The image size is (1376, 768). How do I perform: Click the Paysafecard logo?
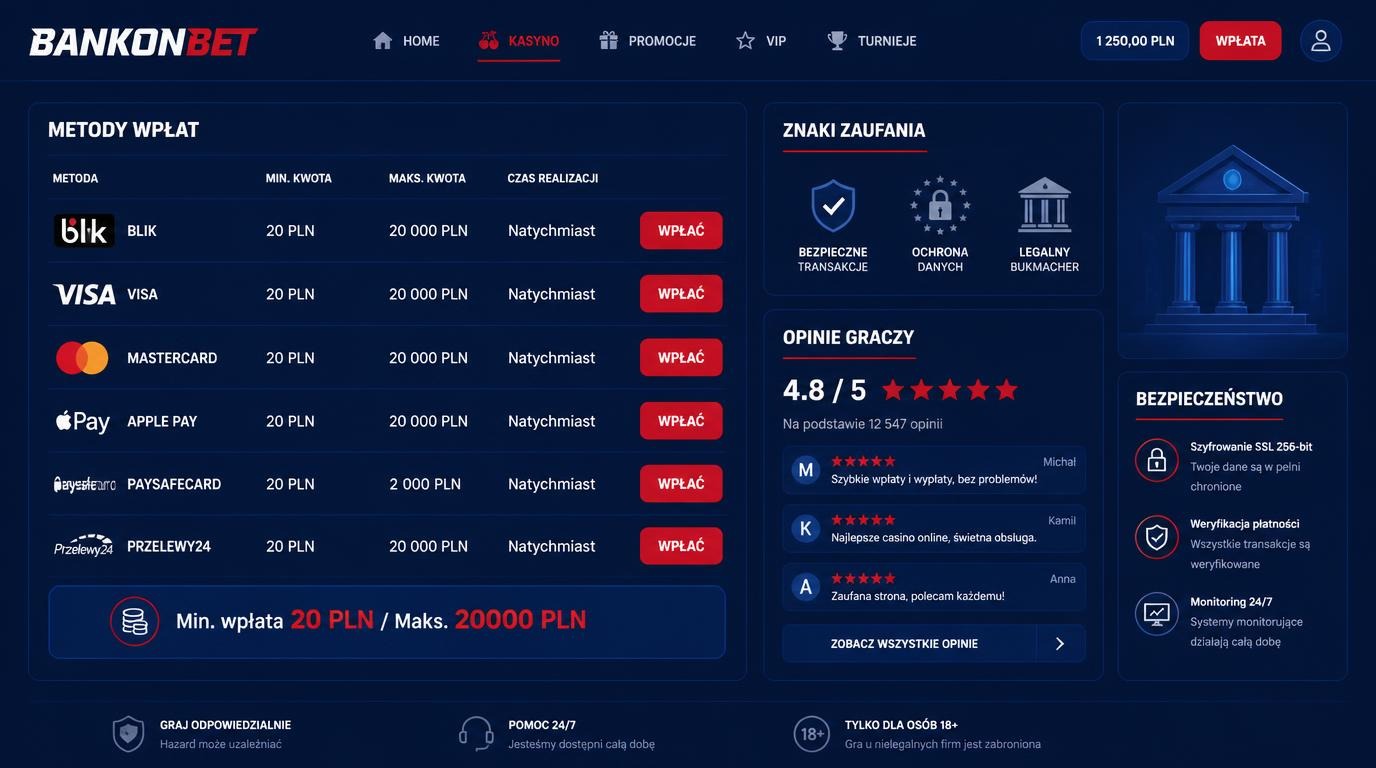(x=84, y=484)
